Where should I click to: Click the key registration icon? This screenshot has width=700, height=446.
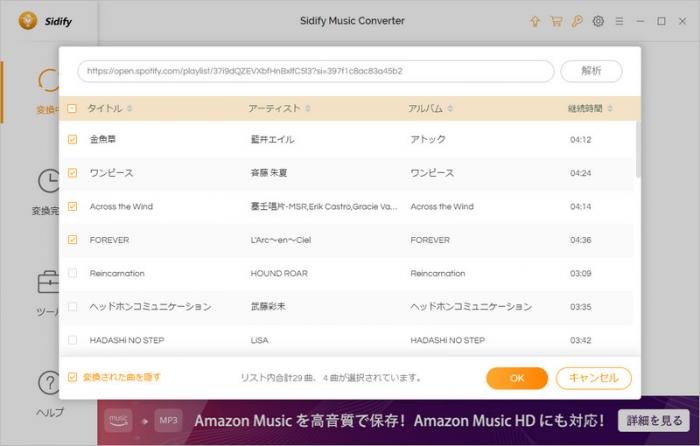pyautogui.click(x=577, y=21)
